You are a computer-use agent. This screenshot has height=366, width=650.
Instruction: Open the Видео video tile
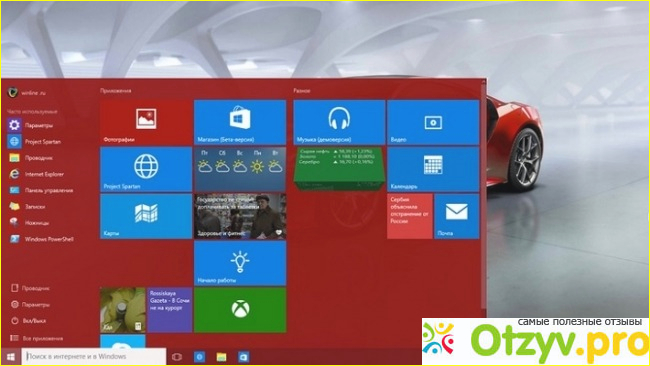[x=433, y=122]
